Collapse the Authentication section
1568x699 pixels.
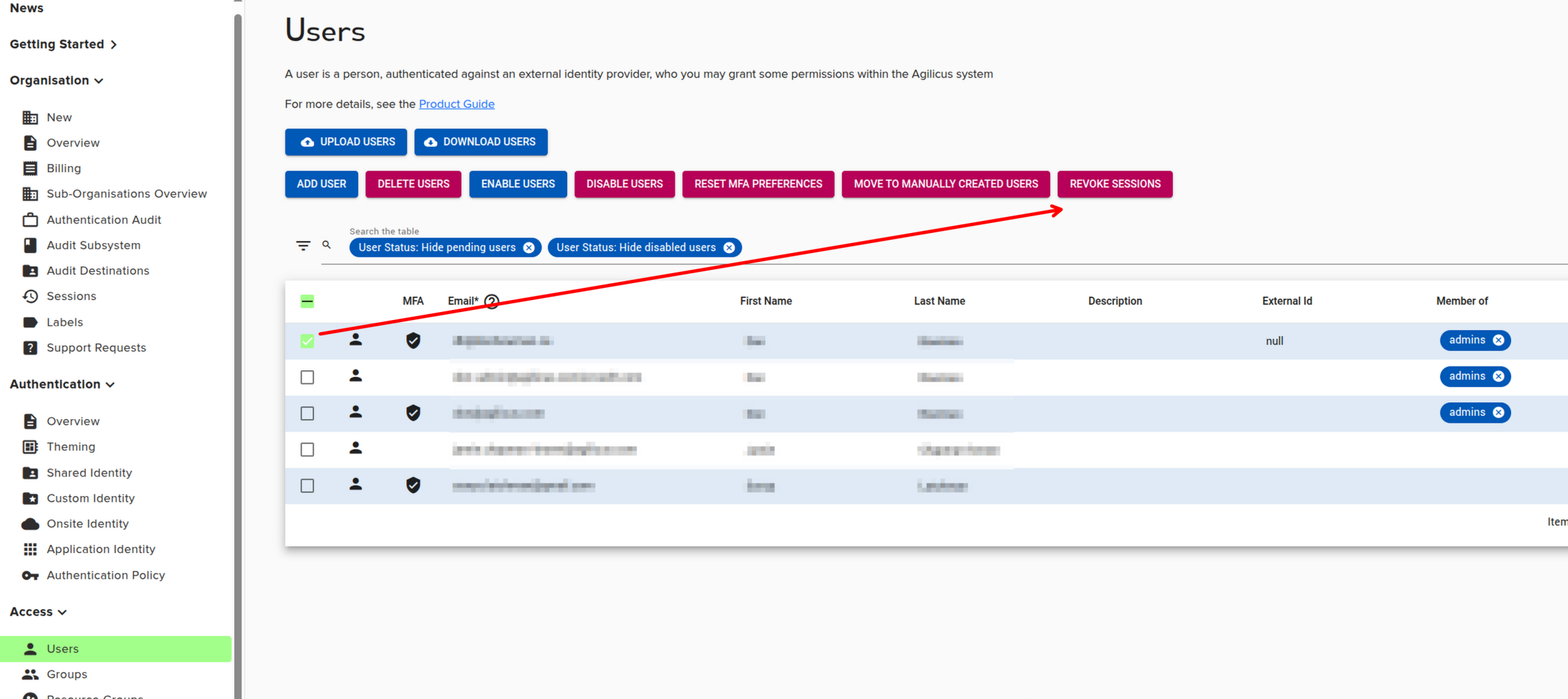[62, 384]
